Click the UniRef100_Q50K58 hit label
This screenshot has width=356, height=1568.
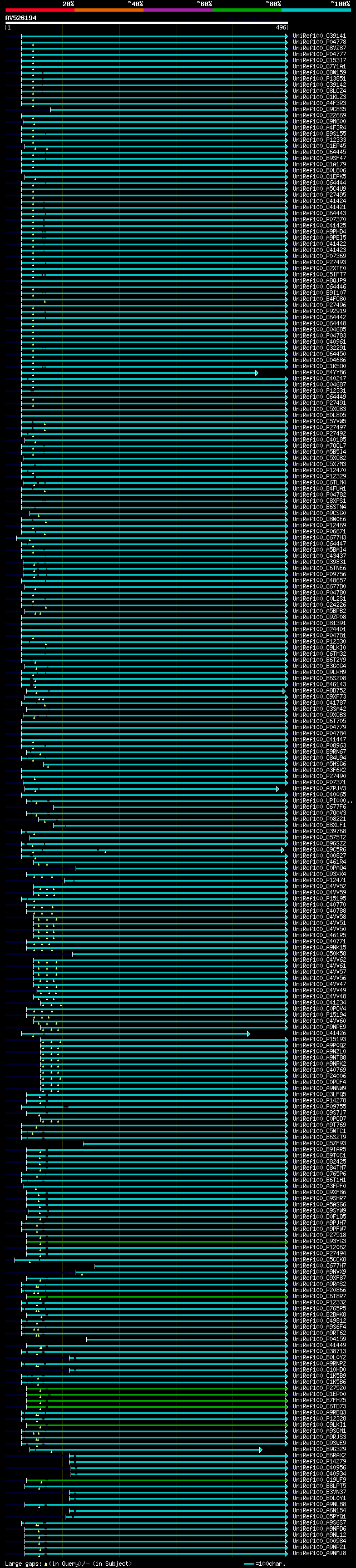pyautogui.click(x=319, y=954)
